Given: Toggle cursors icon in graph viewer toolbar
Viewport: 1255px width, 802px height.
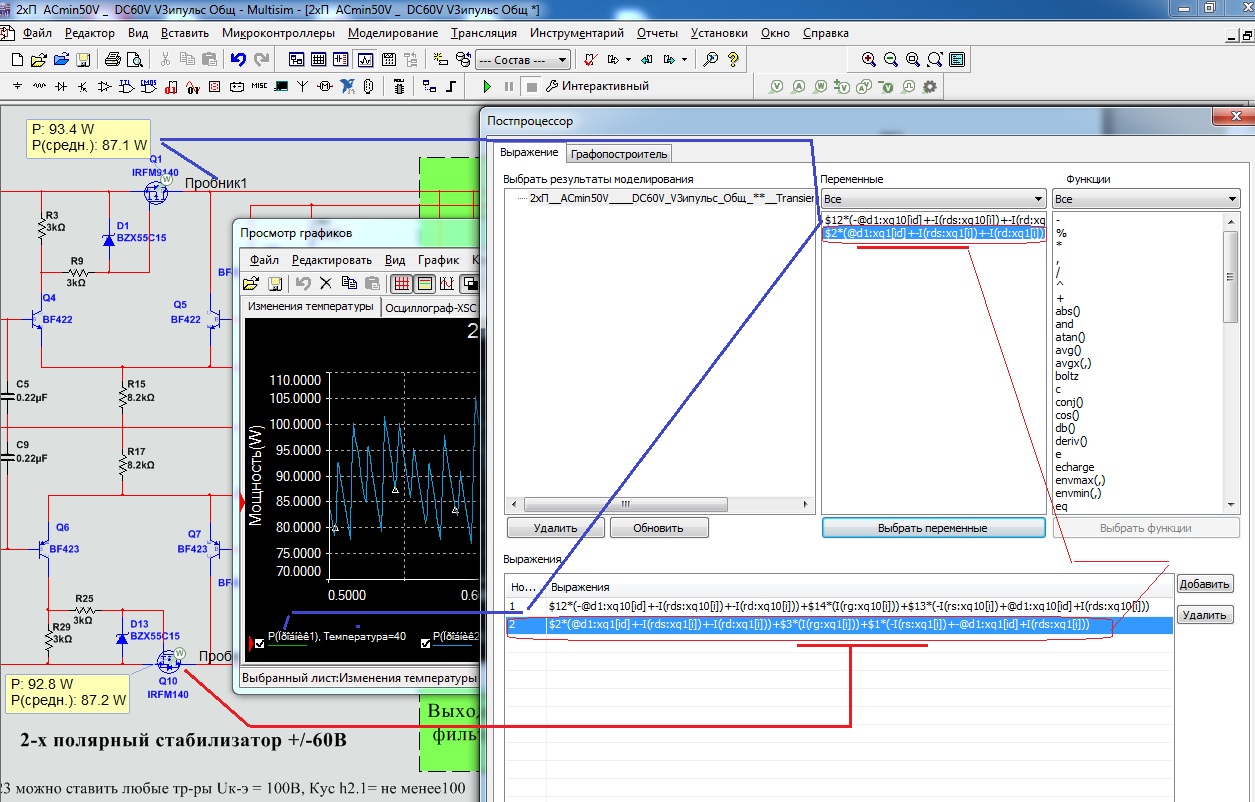Looking at the screenshot, I should 448,284.
